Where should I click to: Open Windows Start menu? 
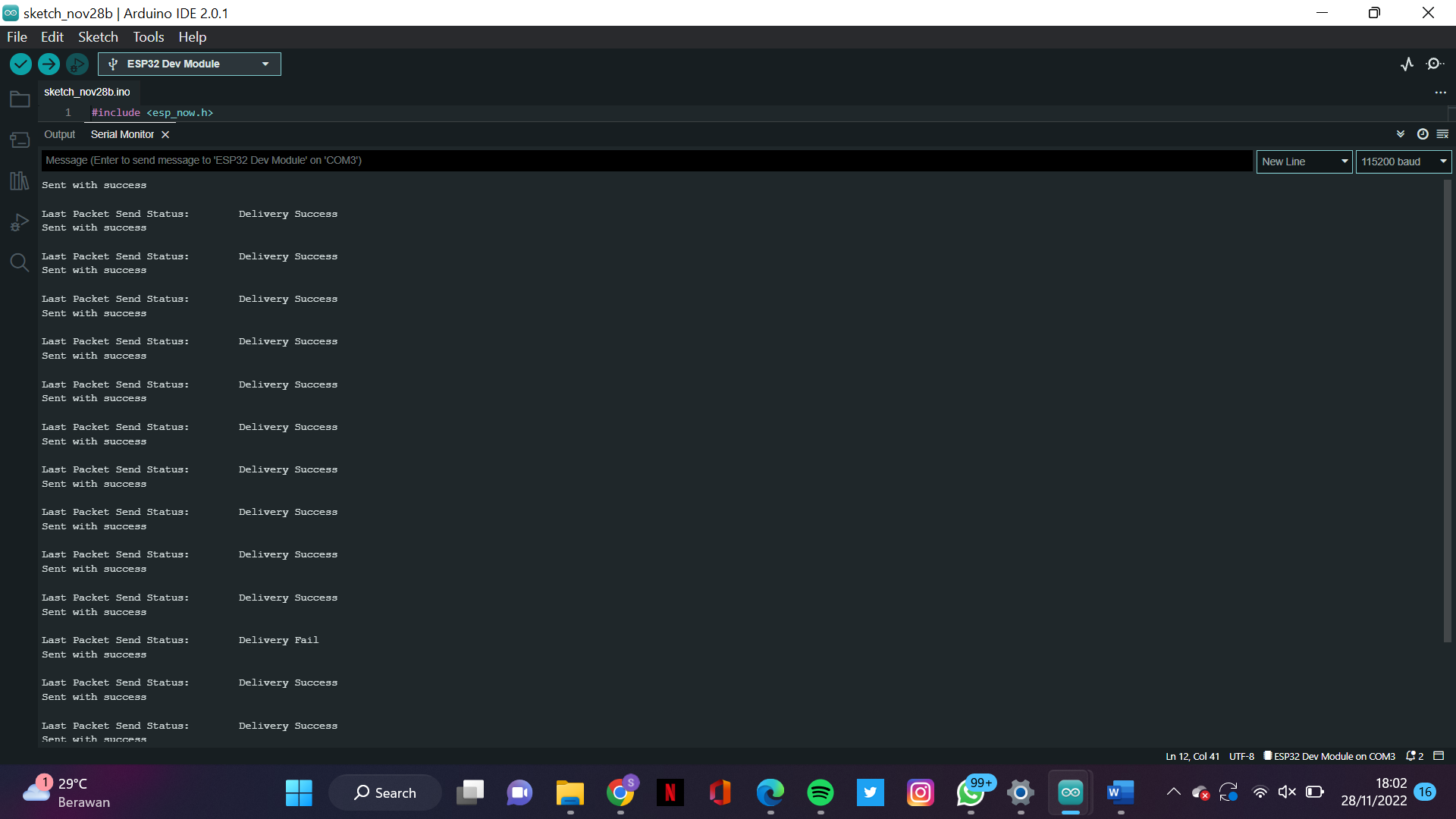(x=299, y=792)
